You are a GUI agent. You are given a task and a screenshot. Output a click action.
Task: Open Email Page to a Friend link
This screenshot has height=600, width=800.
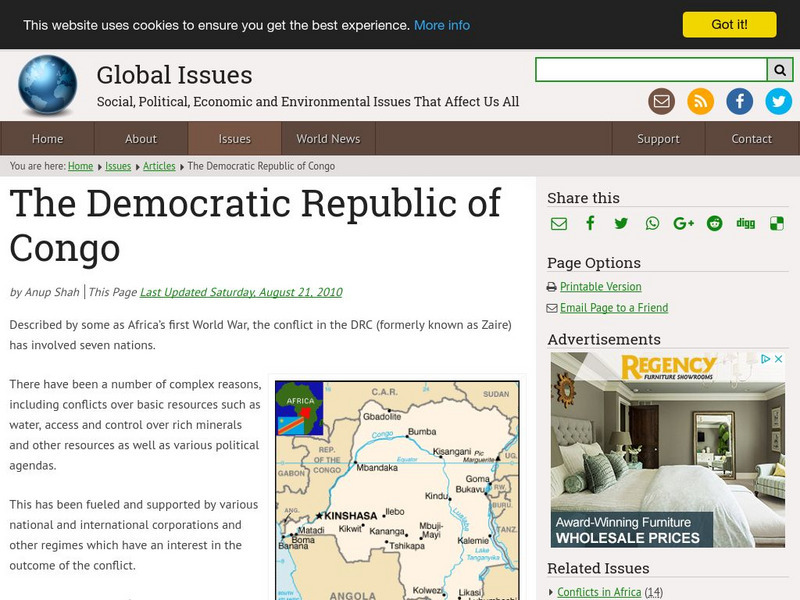(613, 308)
